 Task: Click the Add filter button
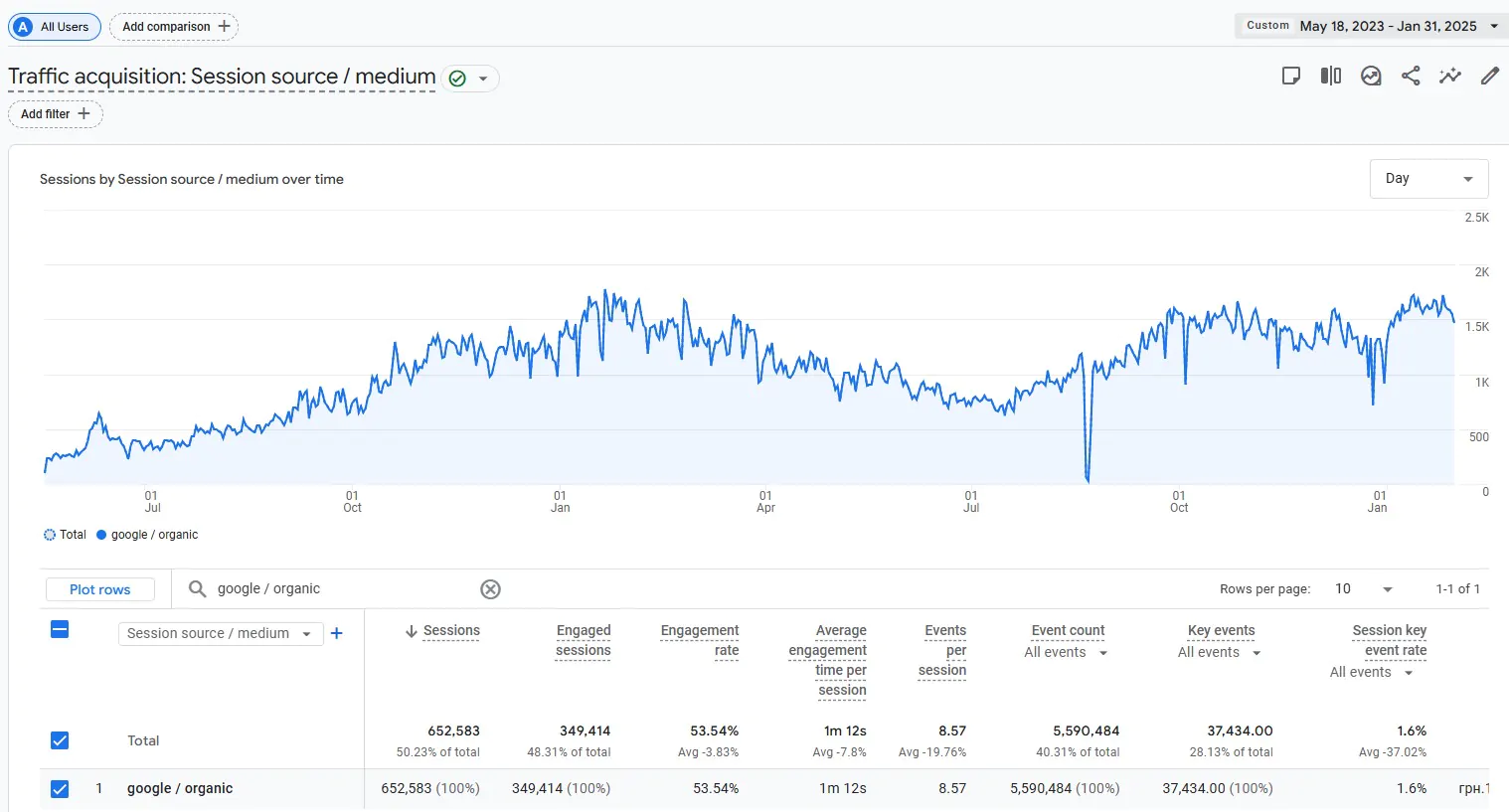pos(56,114)
